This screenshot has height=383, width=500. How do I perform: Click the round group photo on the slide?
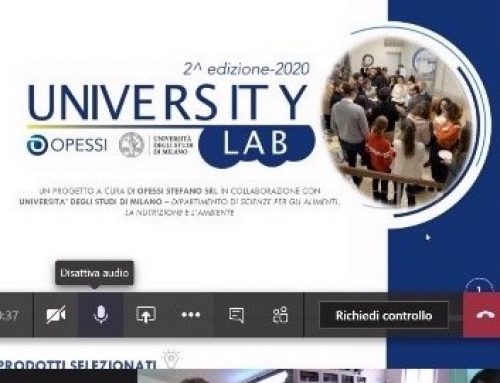[x=399, y=121]
